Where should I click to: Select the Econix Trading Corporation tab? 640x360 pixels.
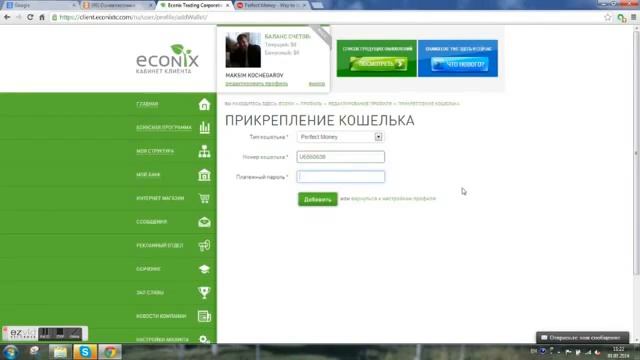point(195,5)
